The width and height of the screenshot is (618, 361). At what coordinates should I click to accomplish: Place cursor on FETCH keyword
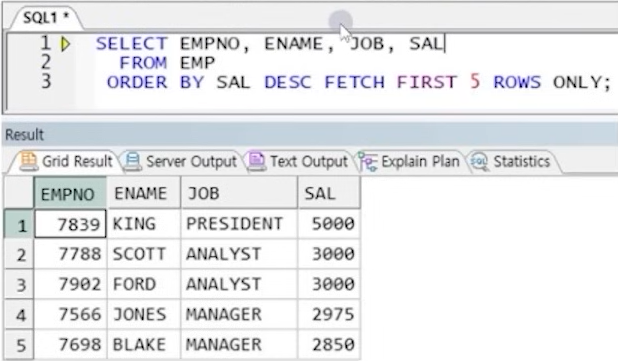click(354, 82)
